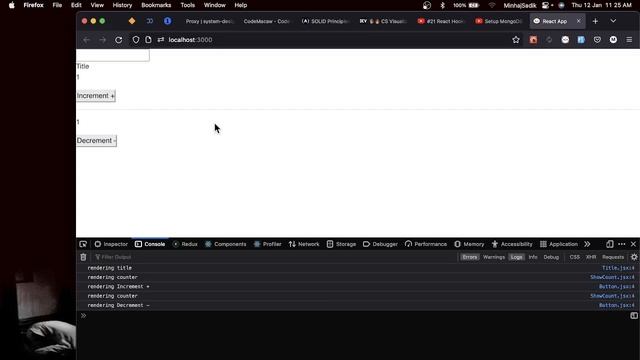
Task: Toggle the Warnings console filter
Action: point(494,257)
